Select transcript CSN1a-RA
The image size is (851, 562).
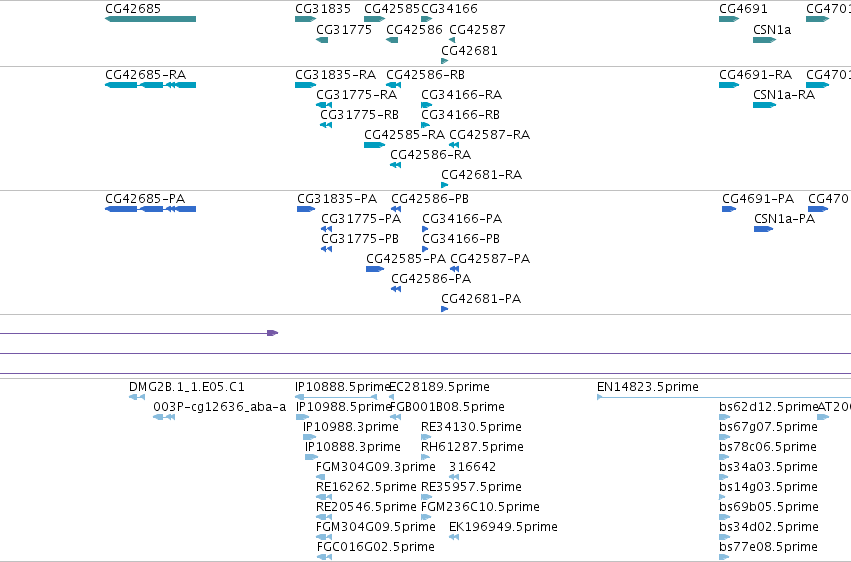(764, 105)
